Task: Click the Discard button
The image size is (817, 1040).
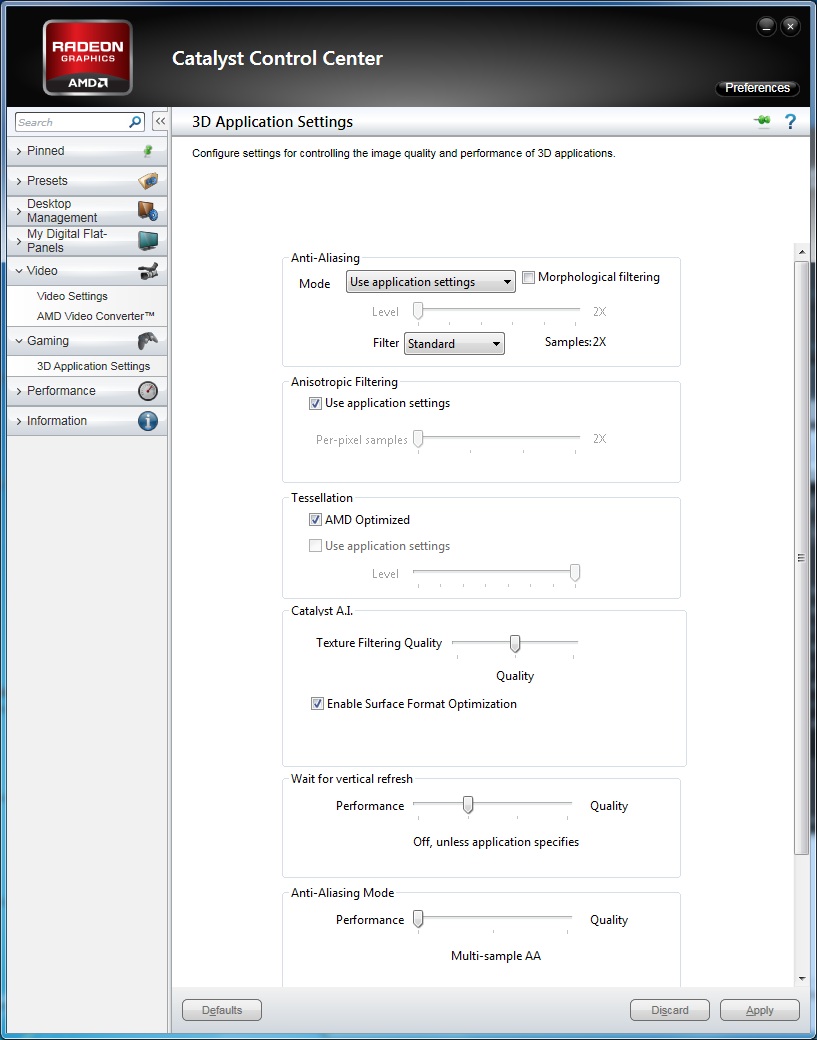Action: pyautogui.click(x=670, y=1010)
